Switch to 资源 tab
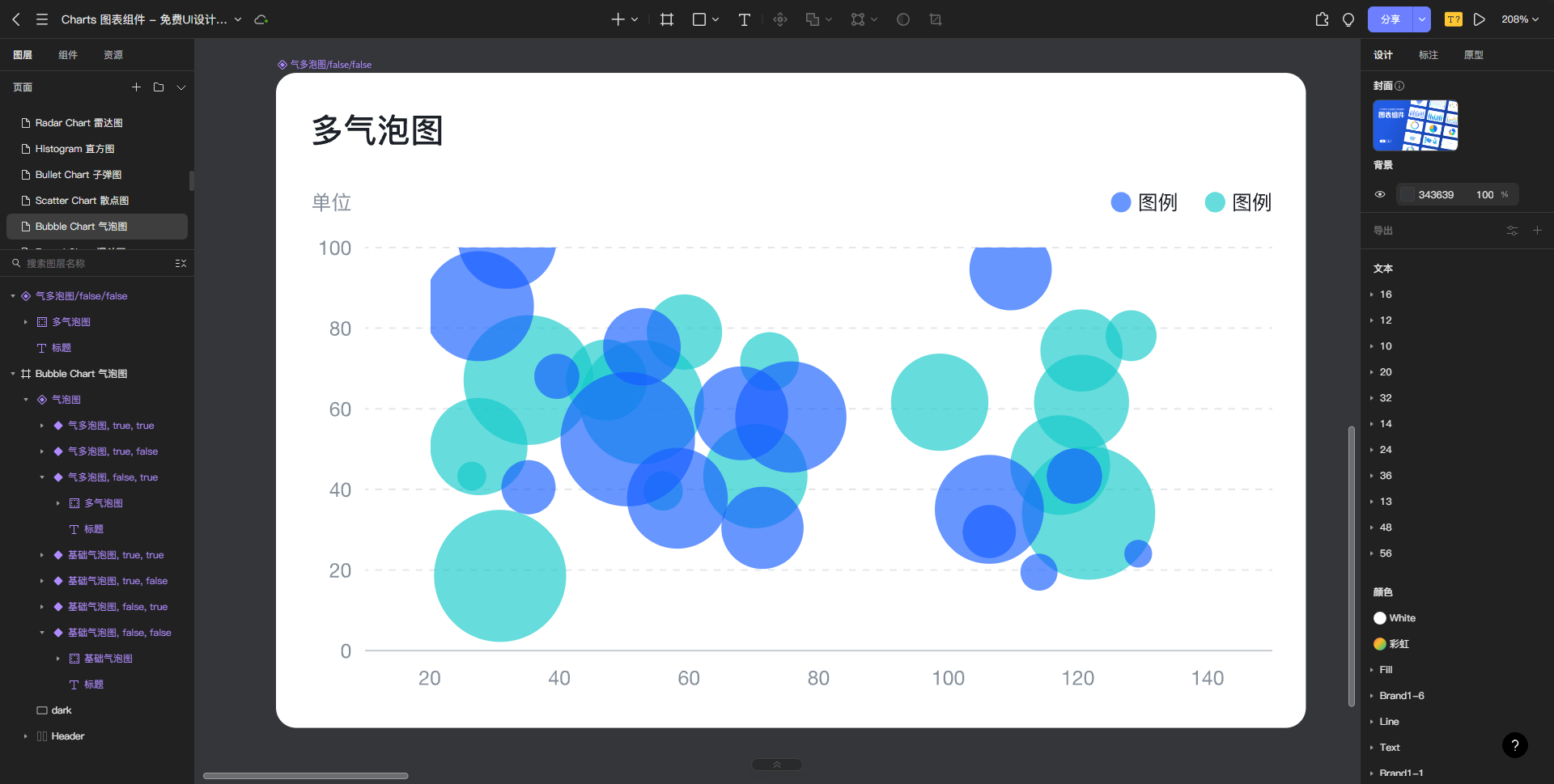This screenshot has height=784, width=1554. (113, 55)
